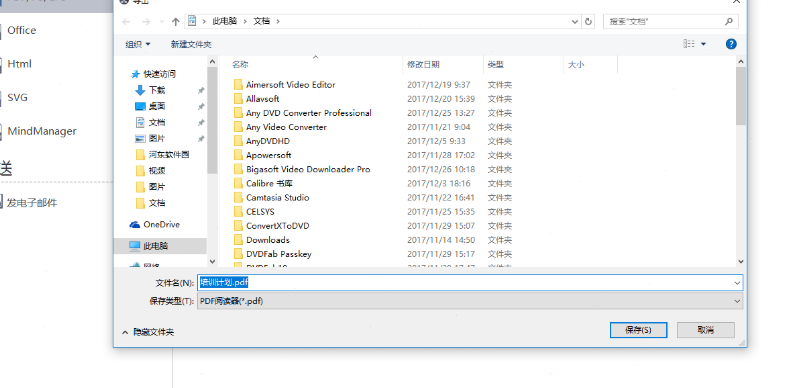
Task: Sort by 类型 column header
Action: click(x=496, y=64)
